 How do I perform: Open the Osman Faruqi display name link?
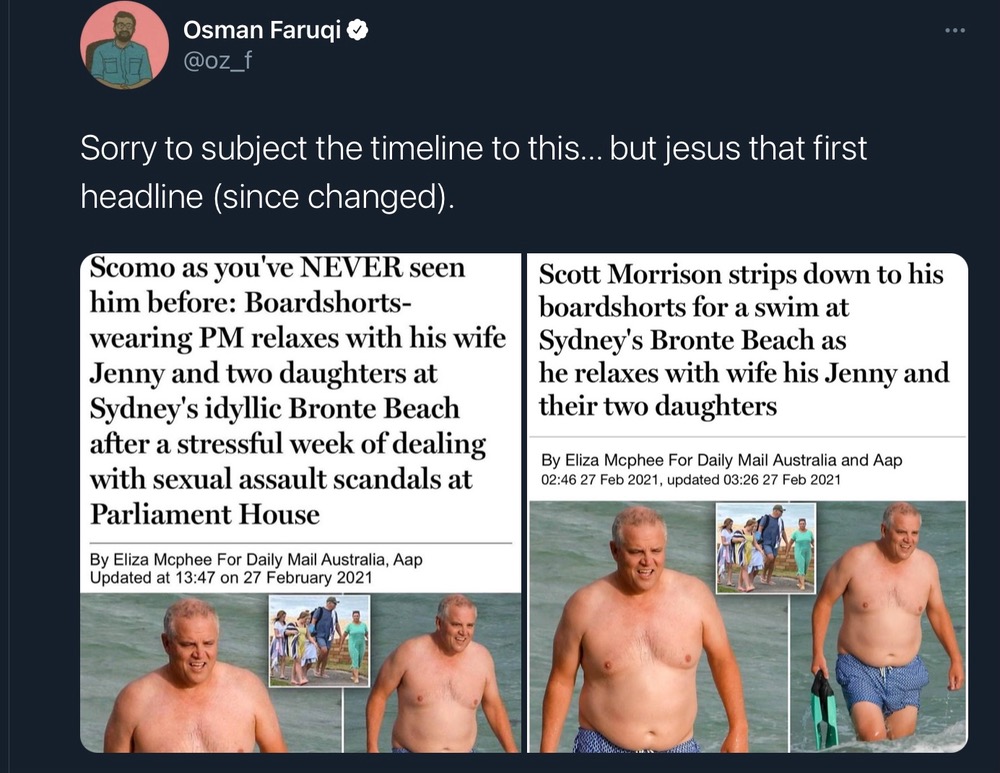pyautogui.click(x=262, y=32)
